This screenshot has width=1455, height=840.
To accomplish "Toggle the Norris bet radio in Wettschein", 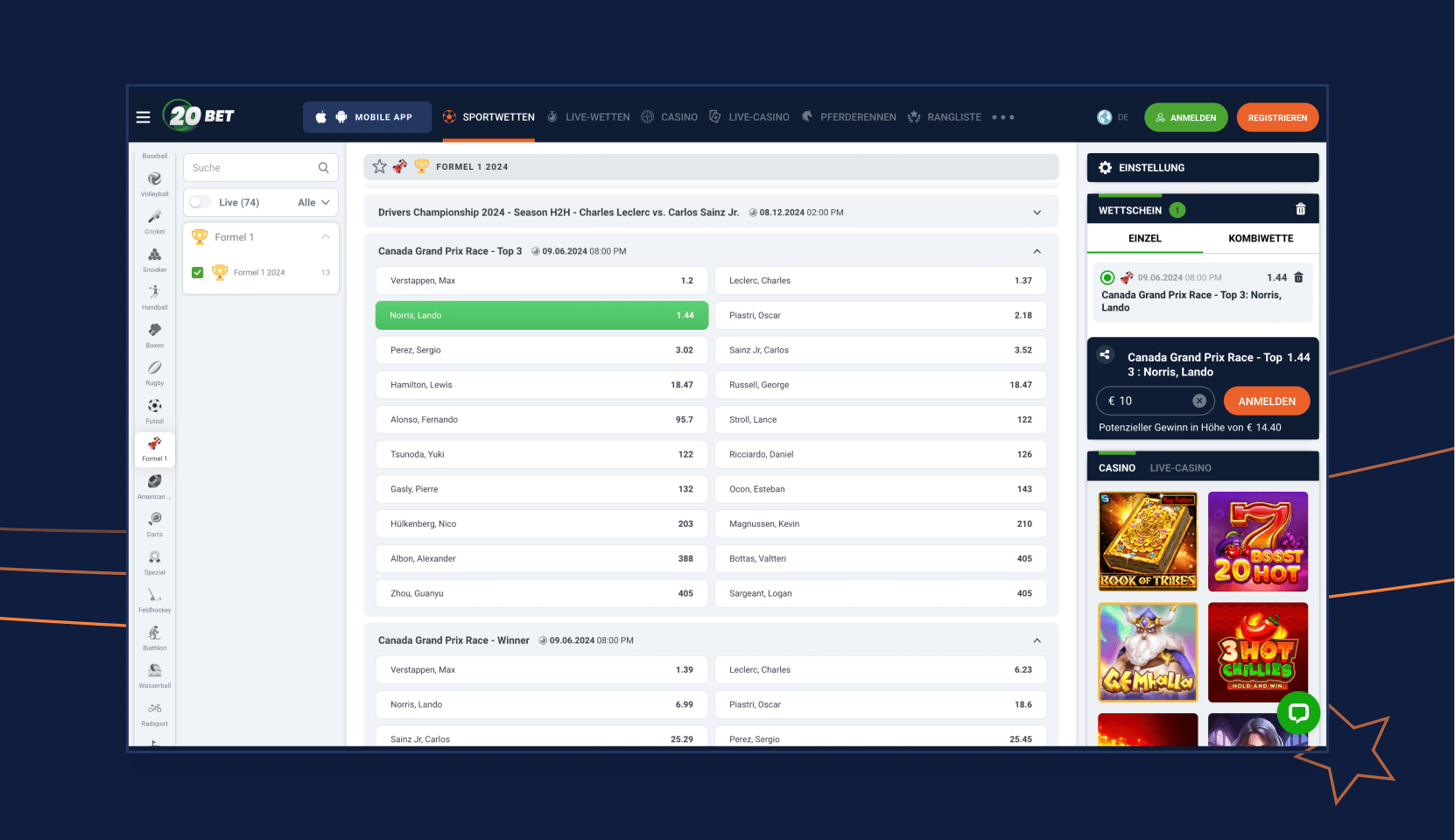I will [1107, 277].
